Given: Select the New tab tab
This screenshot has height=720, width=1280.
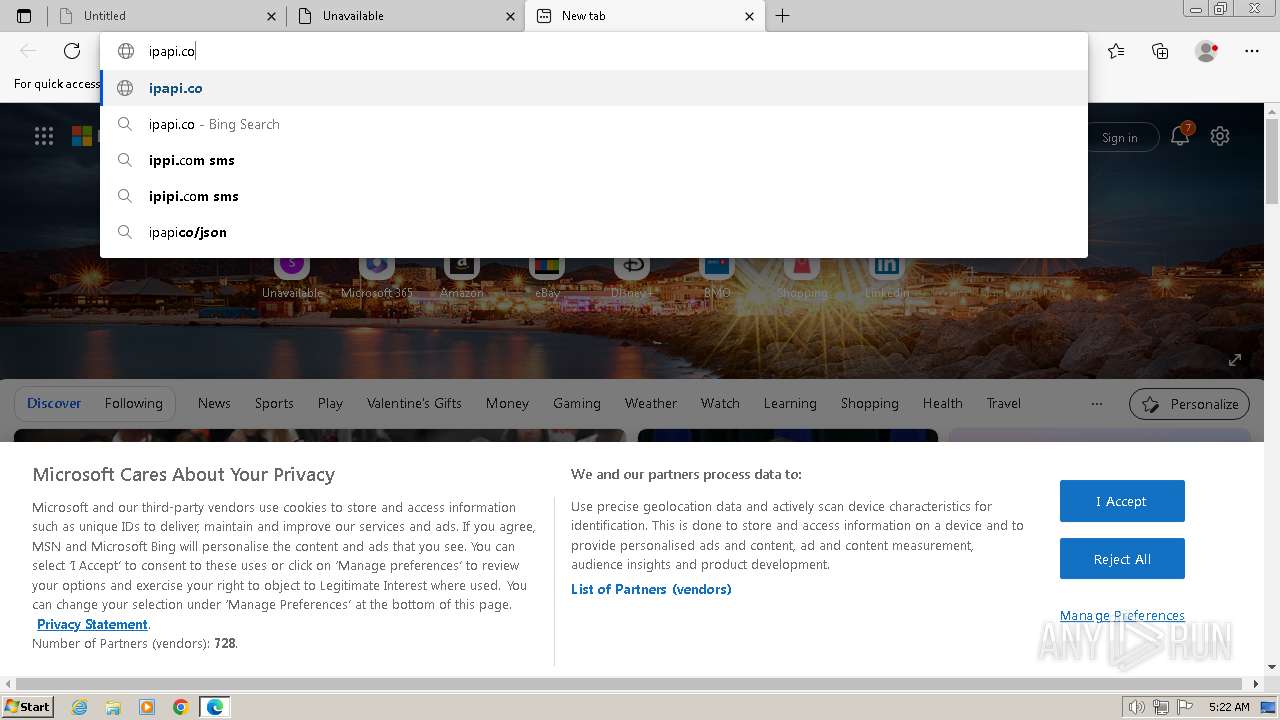Looking at the screenshot, I should click(x=645, y=16).
